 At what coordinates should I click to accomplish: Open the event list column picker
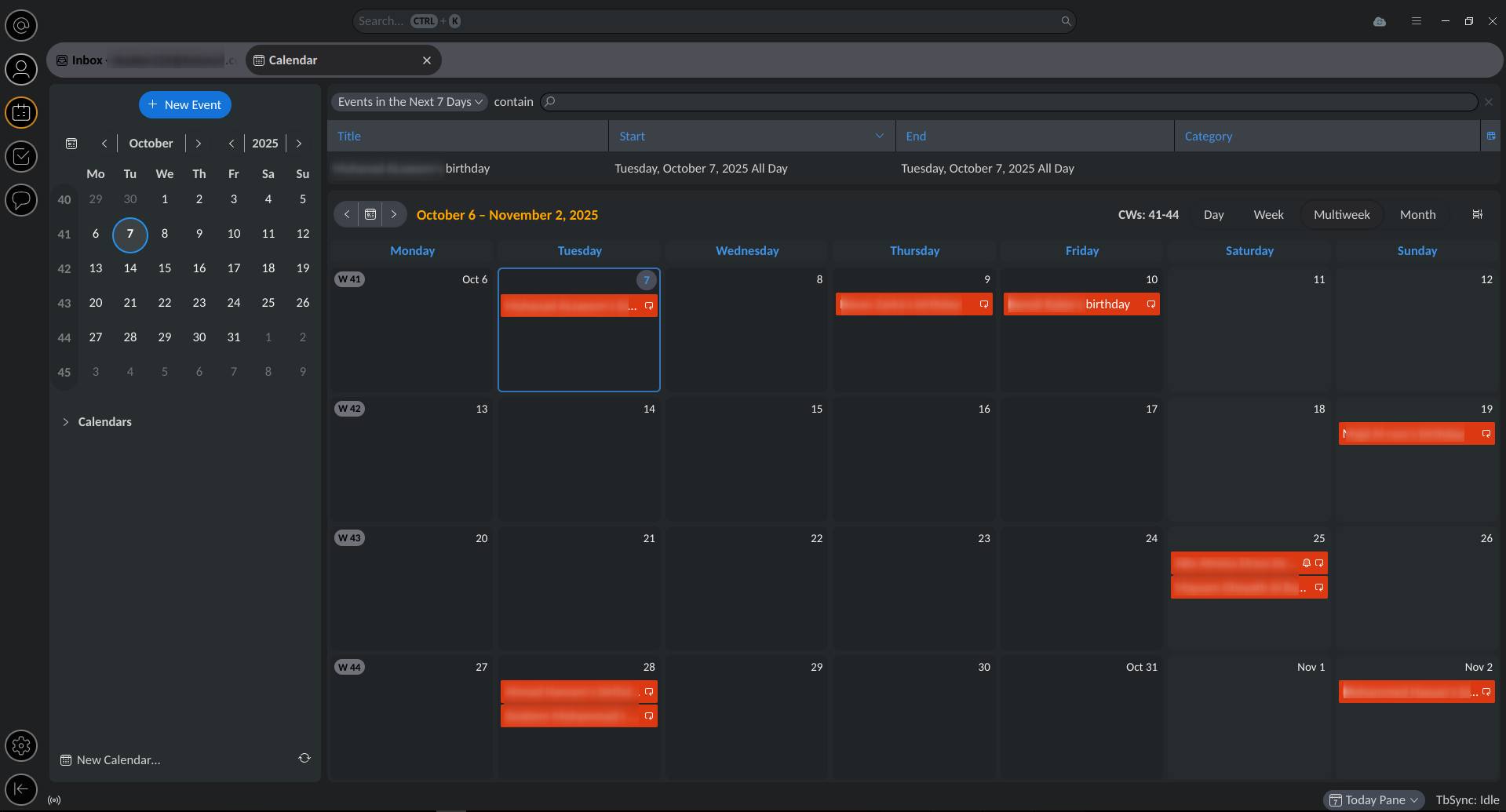[x=1490, y=136]
